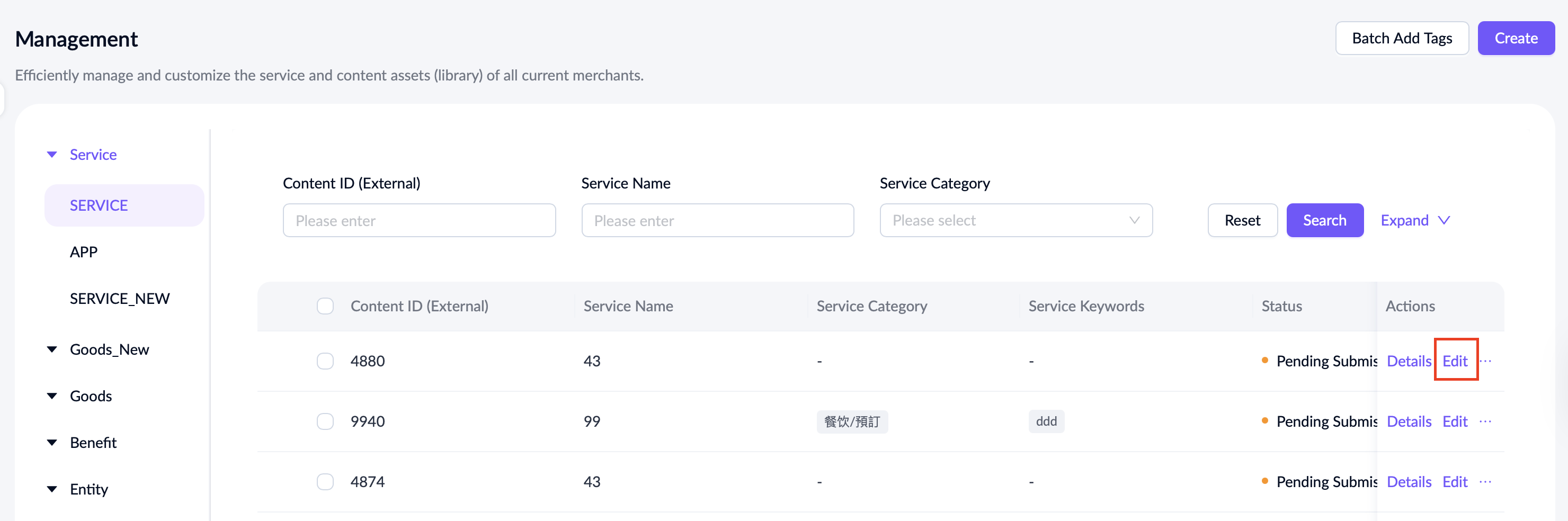Click the Create button
The height and width of the screenshot is (521, 1568).
tap(1515, 38)
